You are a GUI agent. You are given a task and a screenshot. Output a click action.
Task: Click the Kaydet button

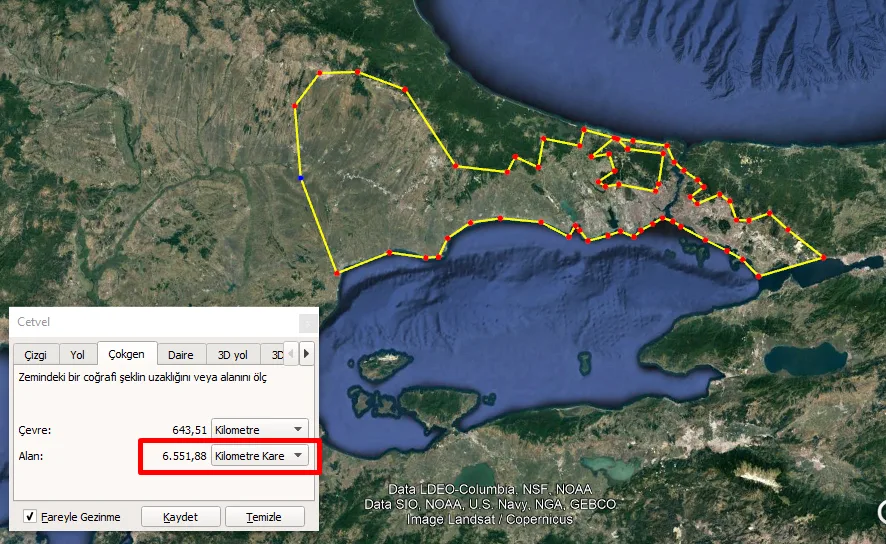[180, 517]
